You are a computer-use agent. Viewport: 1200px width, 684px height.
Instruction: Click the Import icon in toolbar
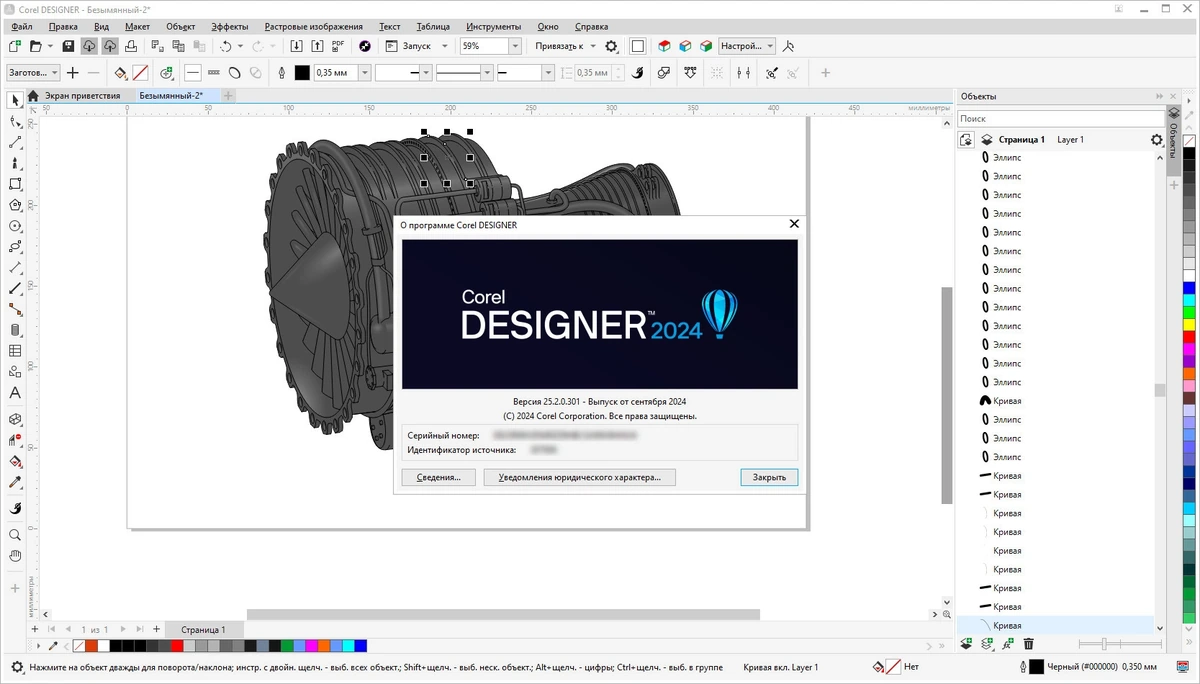(x=296, y=46)
